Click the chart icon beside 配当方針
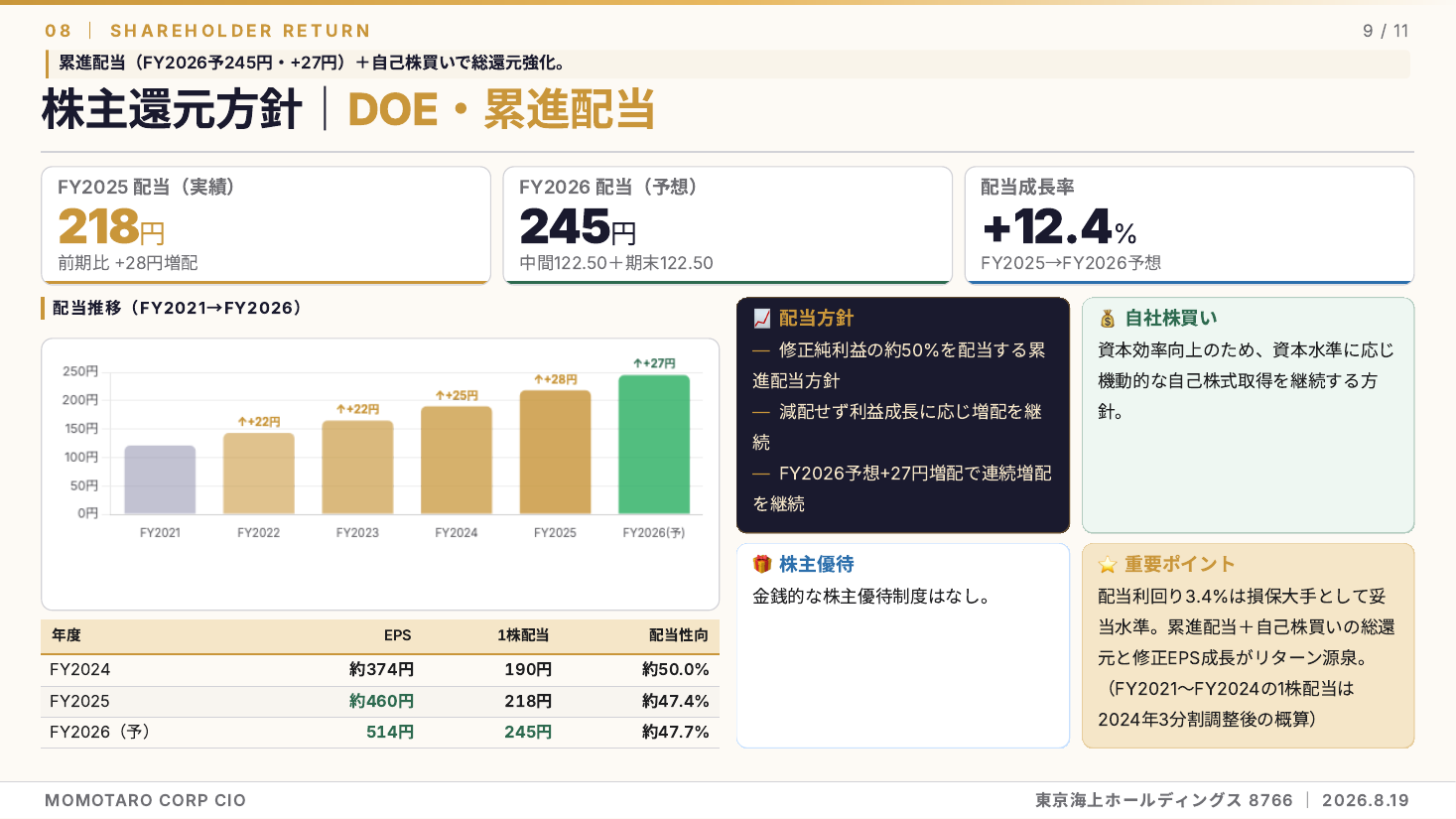This screenshot has height=819, width=1456. point(761,319)
